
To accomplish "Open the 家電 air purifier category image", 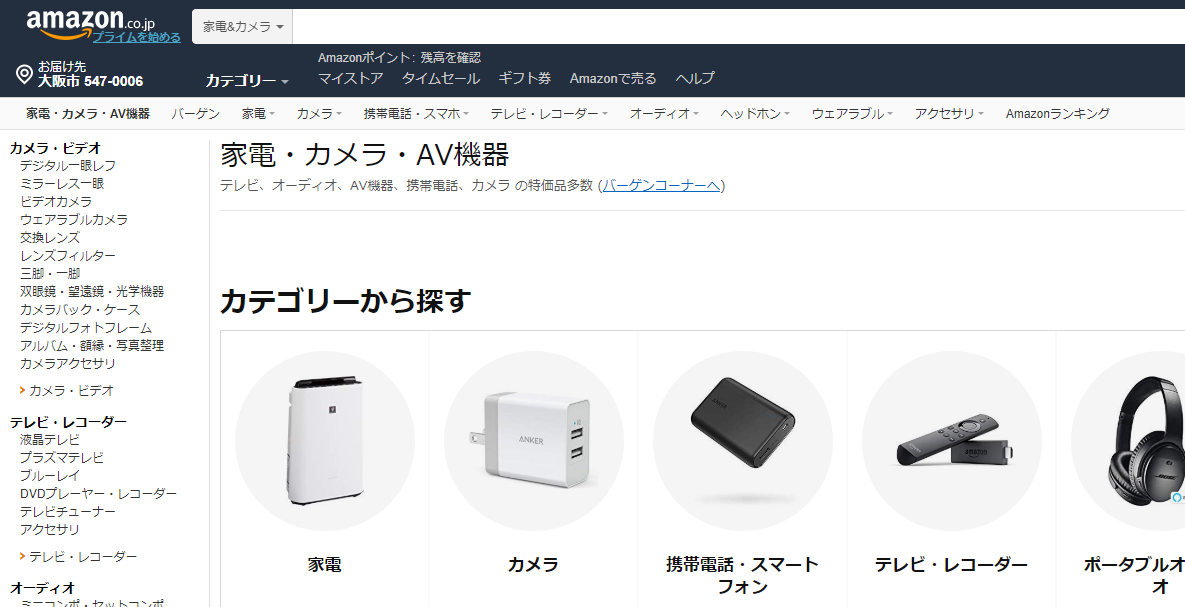I will [x=324, y=441].
